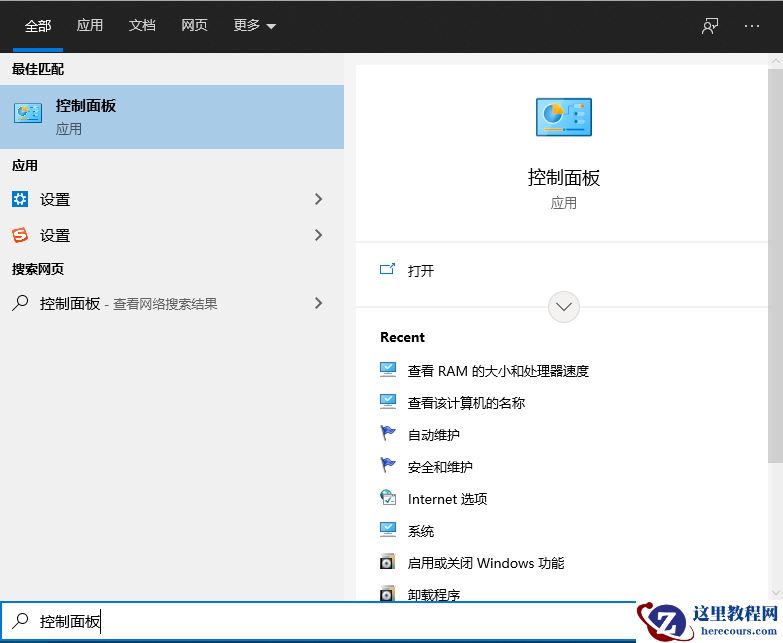Viewport: 783px width, 643px height.
Task: Click the scrollbar up arrow in preview pane
Action: coord(775,60)
